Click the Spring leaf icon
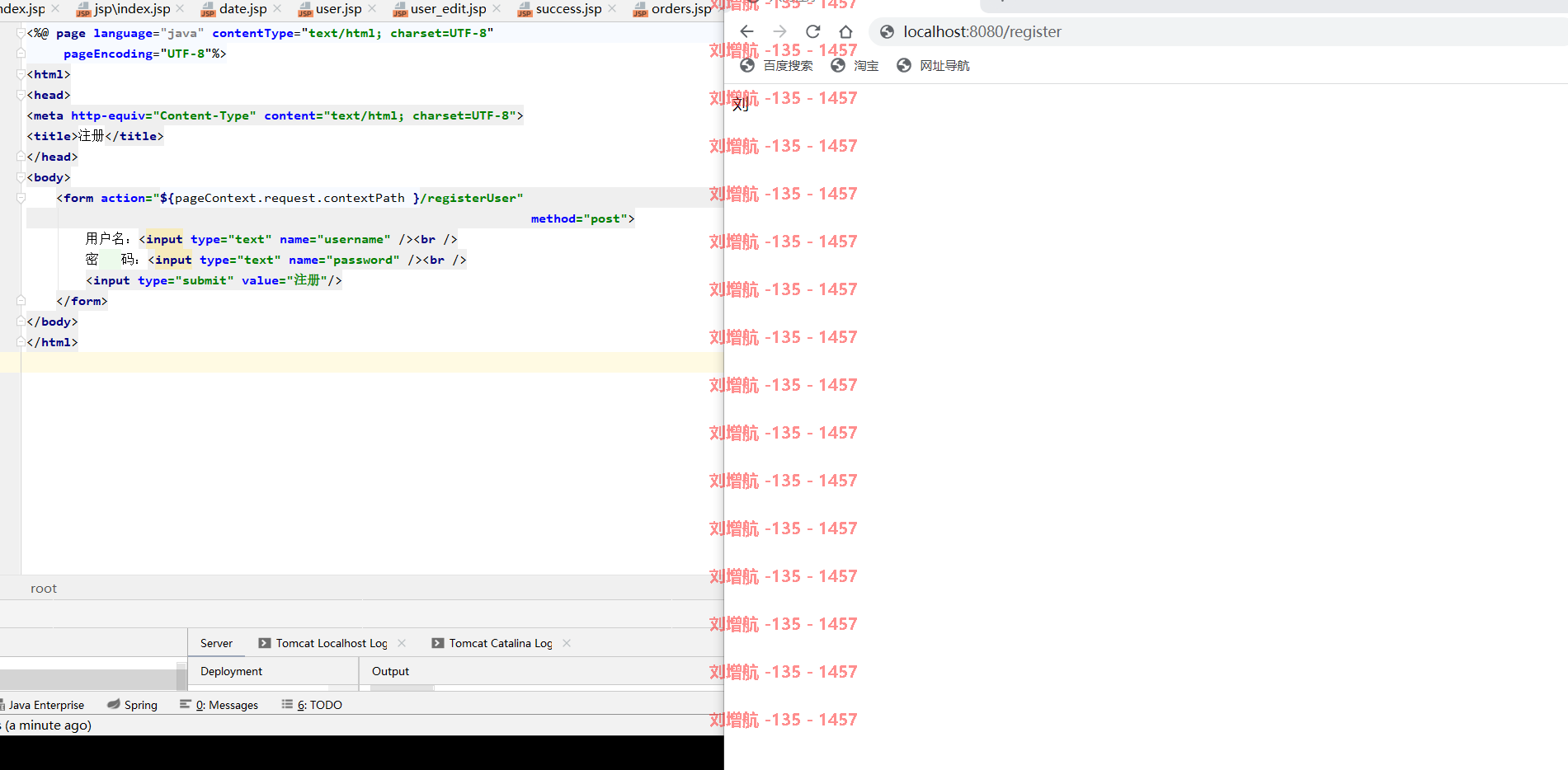Screen dimensions: 1568x770 pos(114,704)
